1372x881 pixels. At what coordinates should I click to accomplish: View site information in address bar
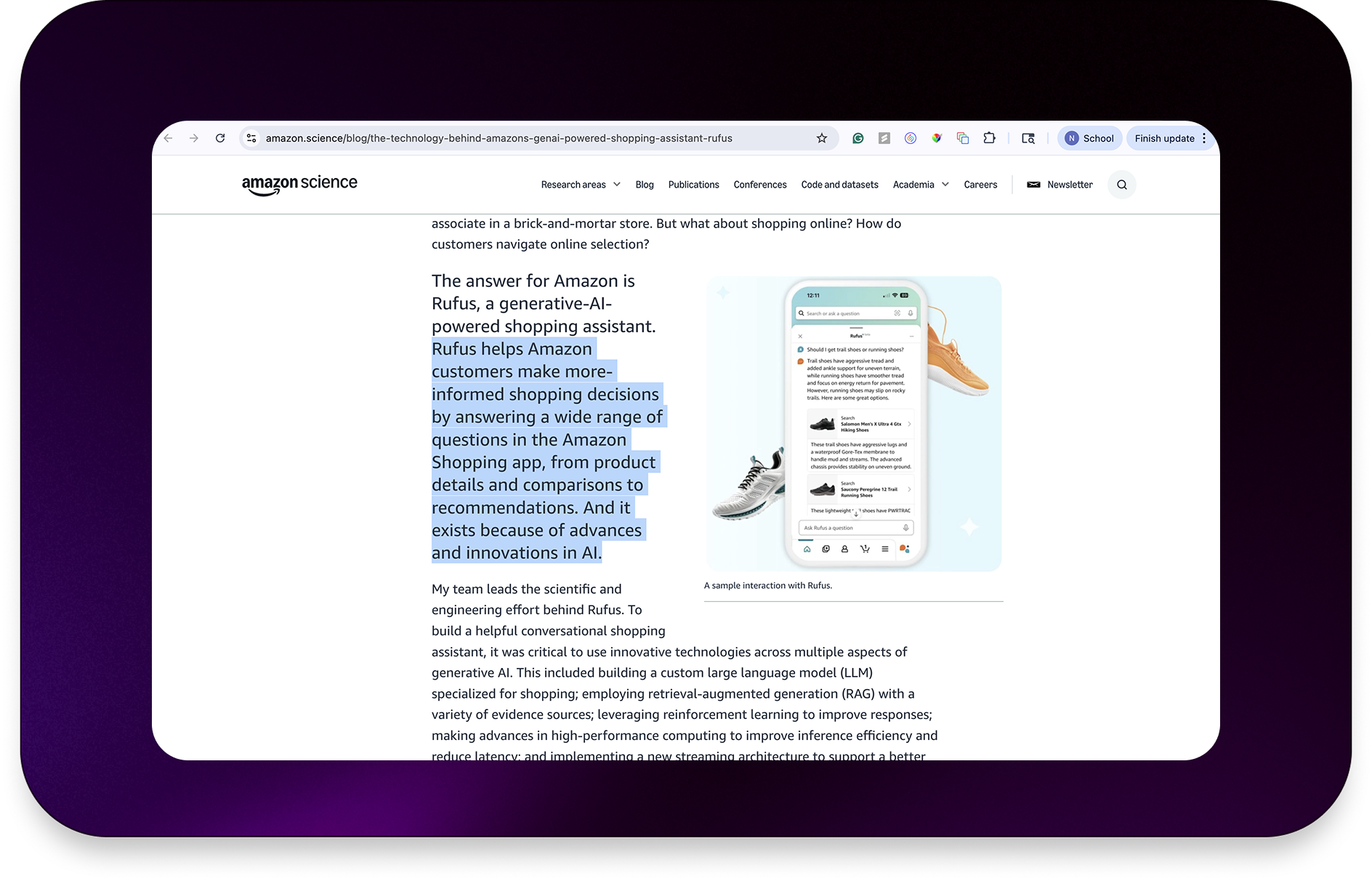(x=251, y=138)
